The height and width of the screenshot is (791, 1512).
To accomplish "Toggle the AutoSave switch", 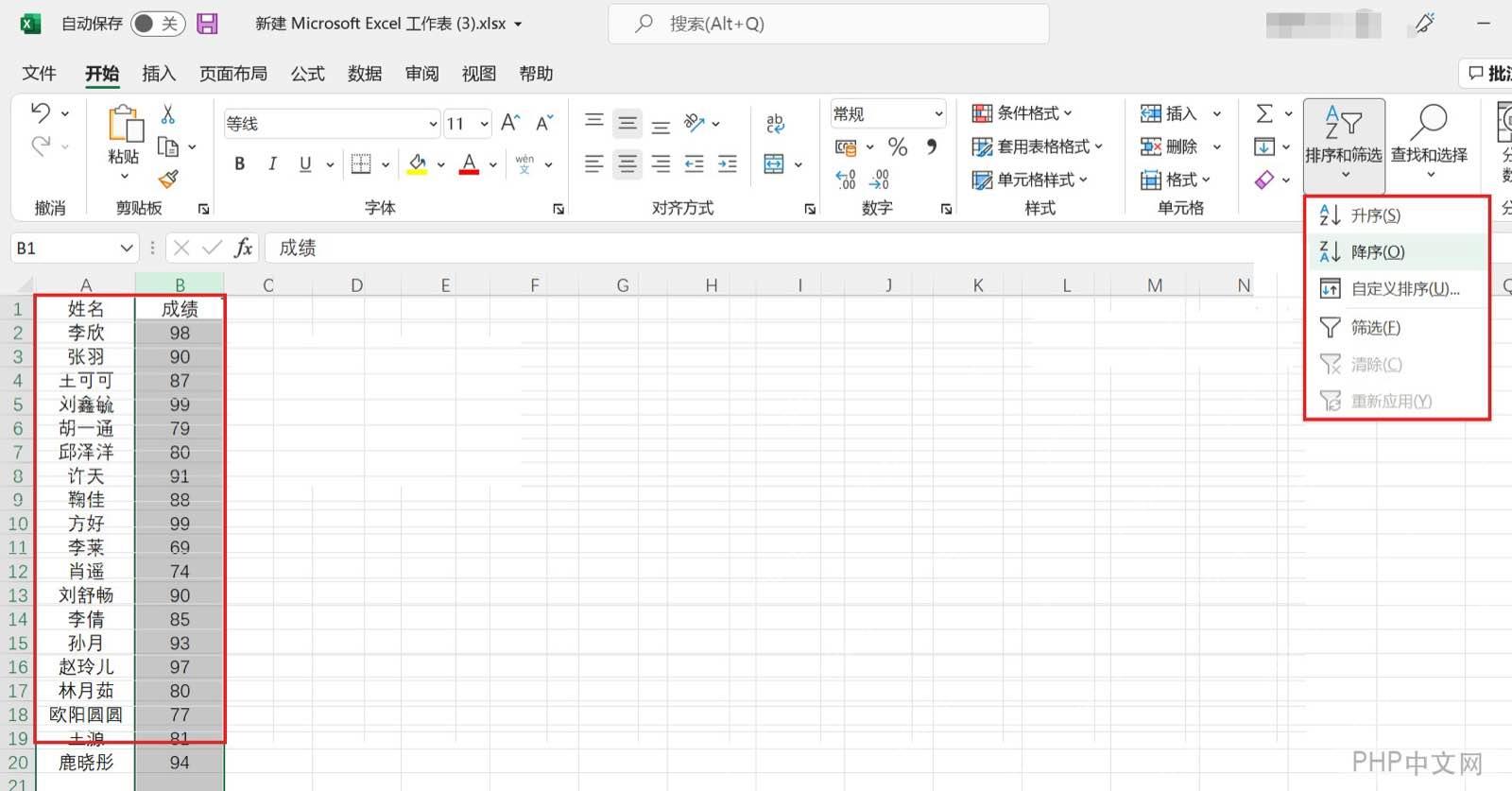I will (157, 24).
